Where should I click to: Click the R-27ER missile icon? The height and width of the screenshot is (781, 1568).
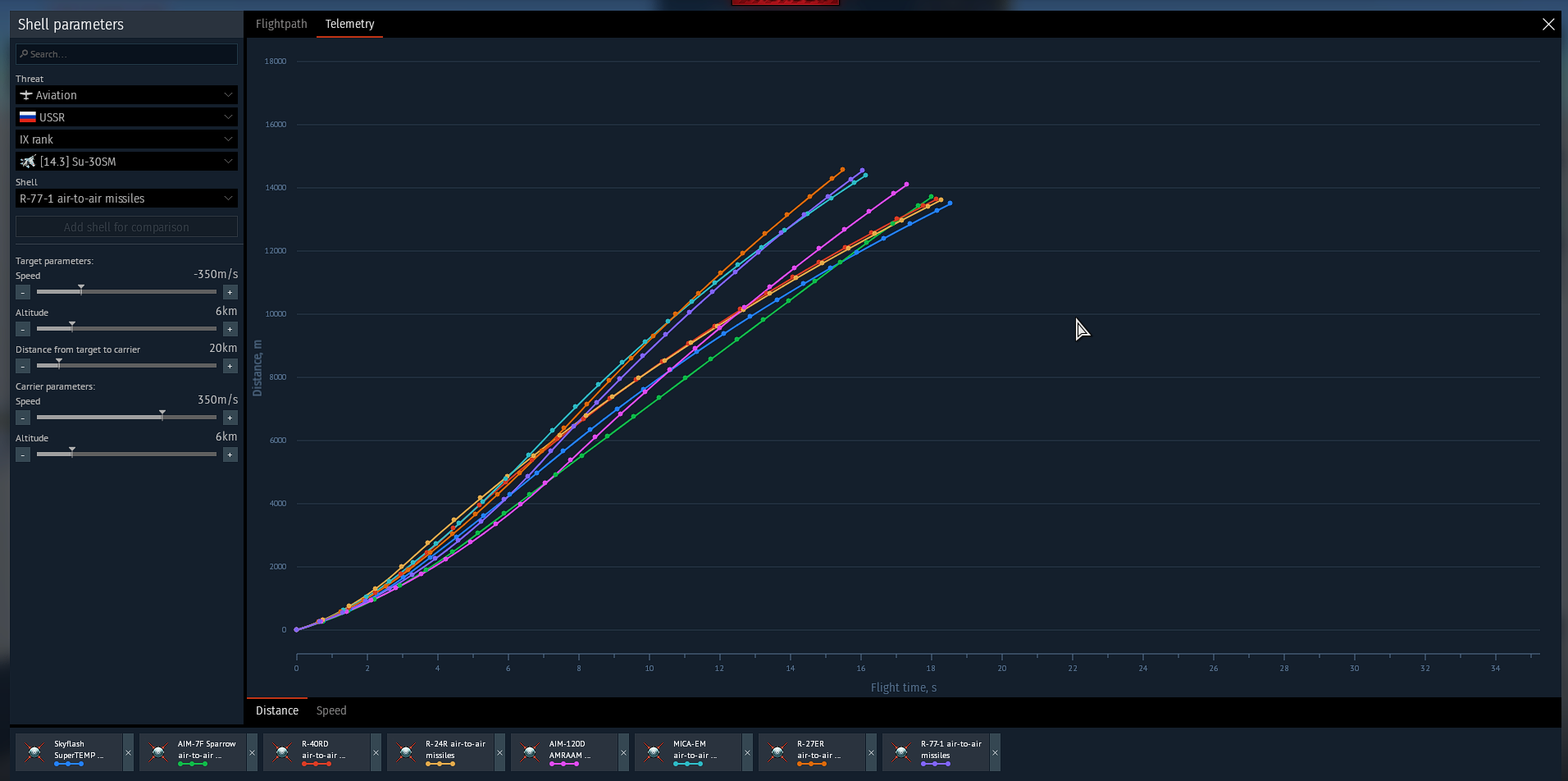click(777, 752)
